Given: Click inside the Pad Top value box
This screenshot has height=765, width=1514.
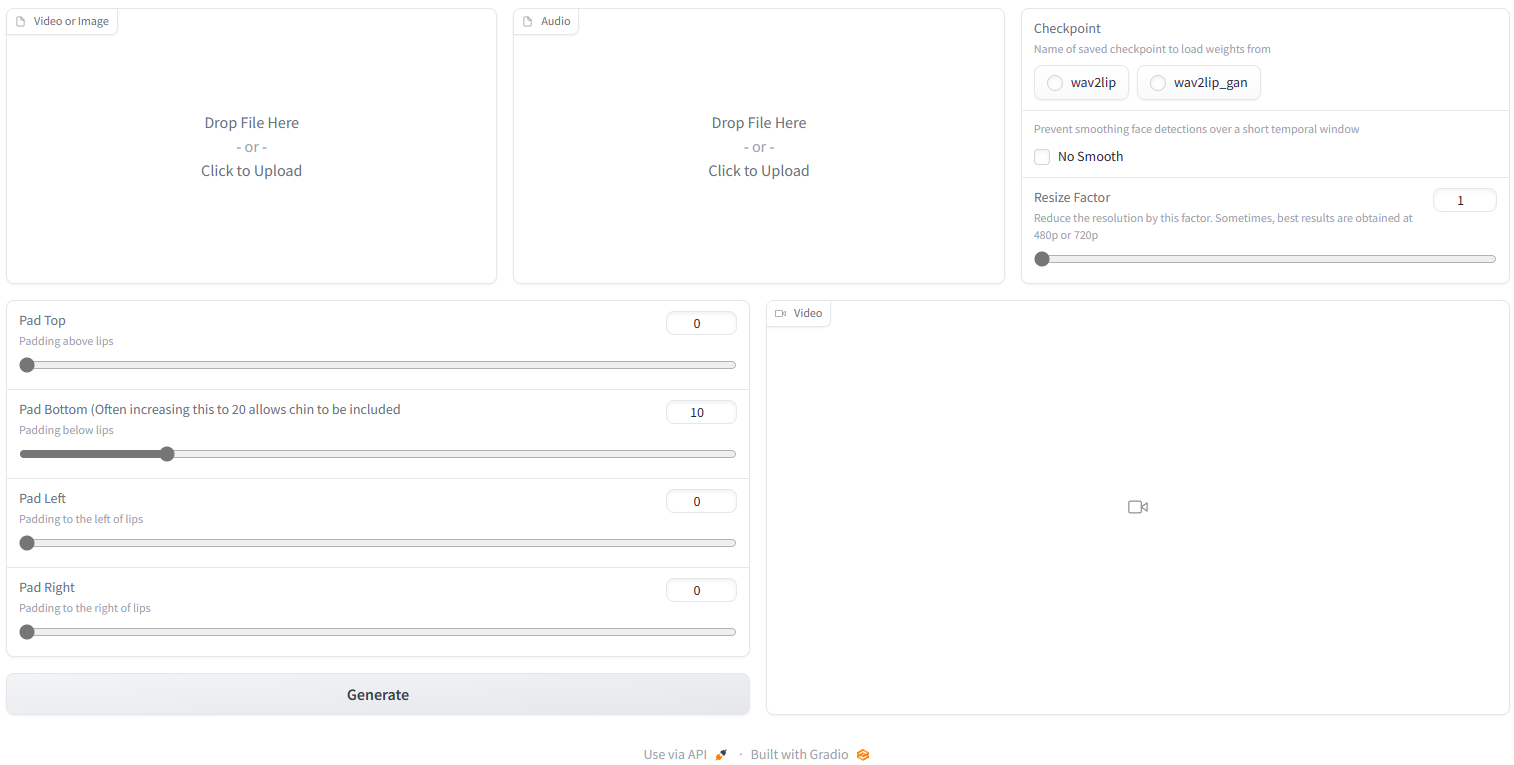Looking at the screenshot, I should click(701, 322).
